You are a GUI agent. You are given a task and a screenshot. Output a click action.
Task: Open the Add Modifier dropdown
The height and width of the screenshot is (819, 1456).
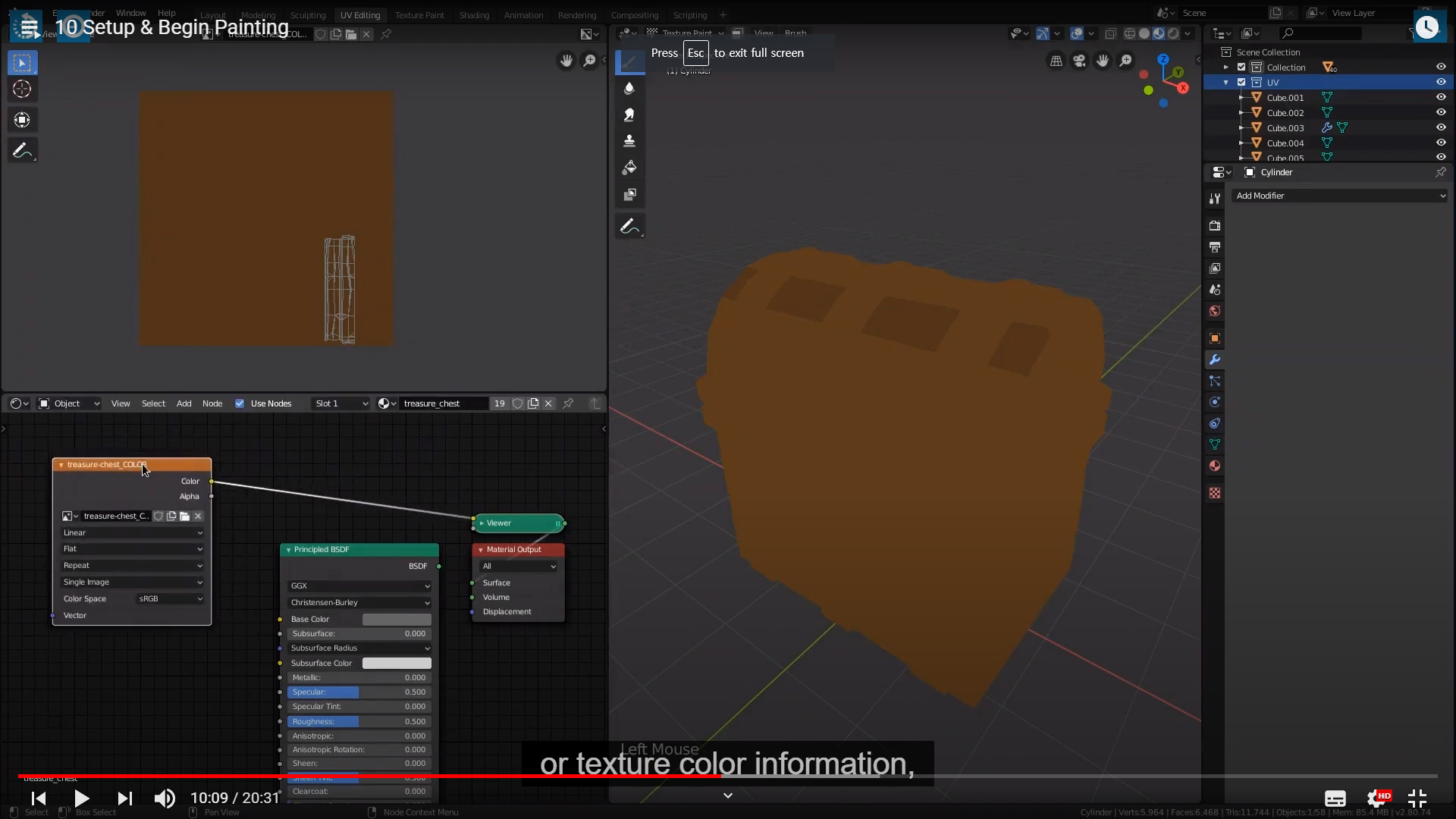click(1340, 196)
